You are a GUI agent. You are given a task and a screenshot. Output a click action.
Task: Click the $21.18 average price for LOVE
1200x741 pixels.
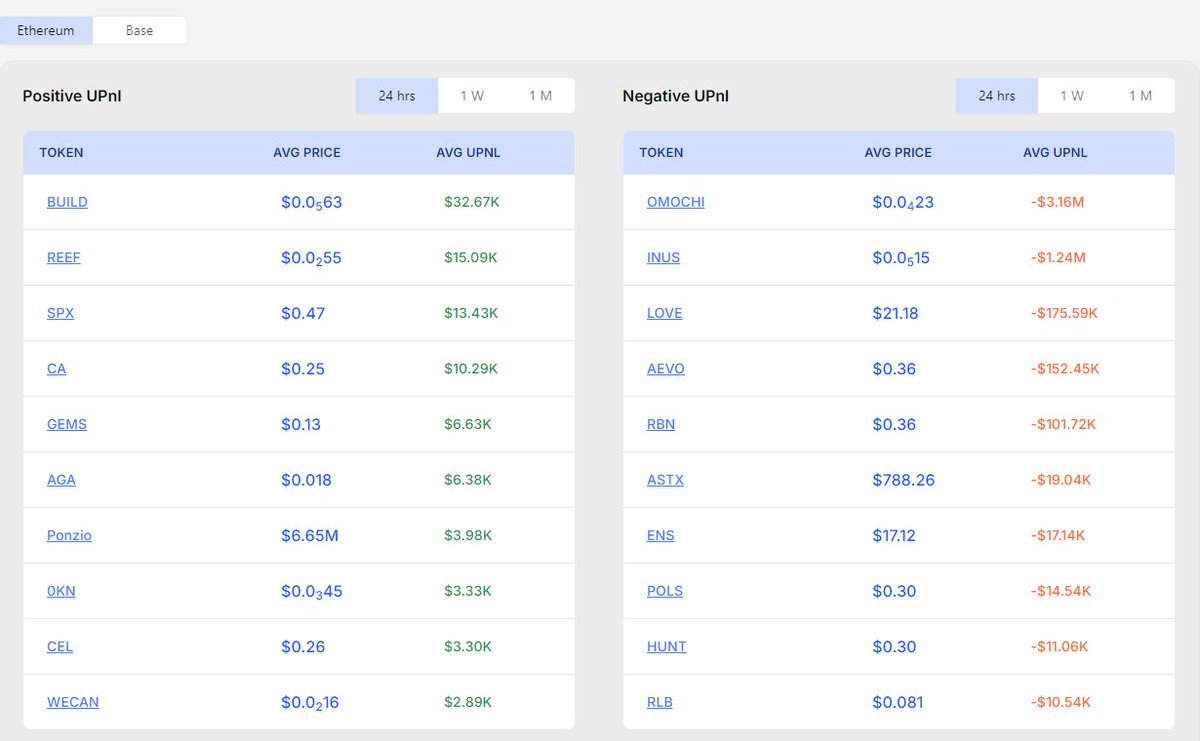pyautogui.click(x=895, y=313)
